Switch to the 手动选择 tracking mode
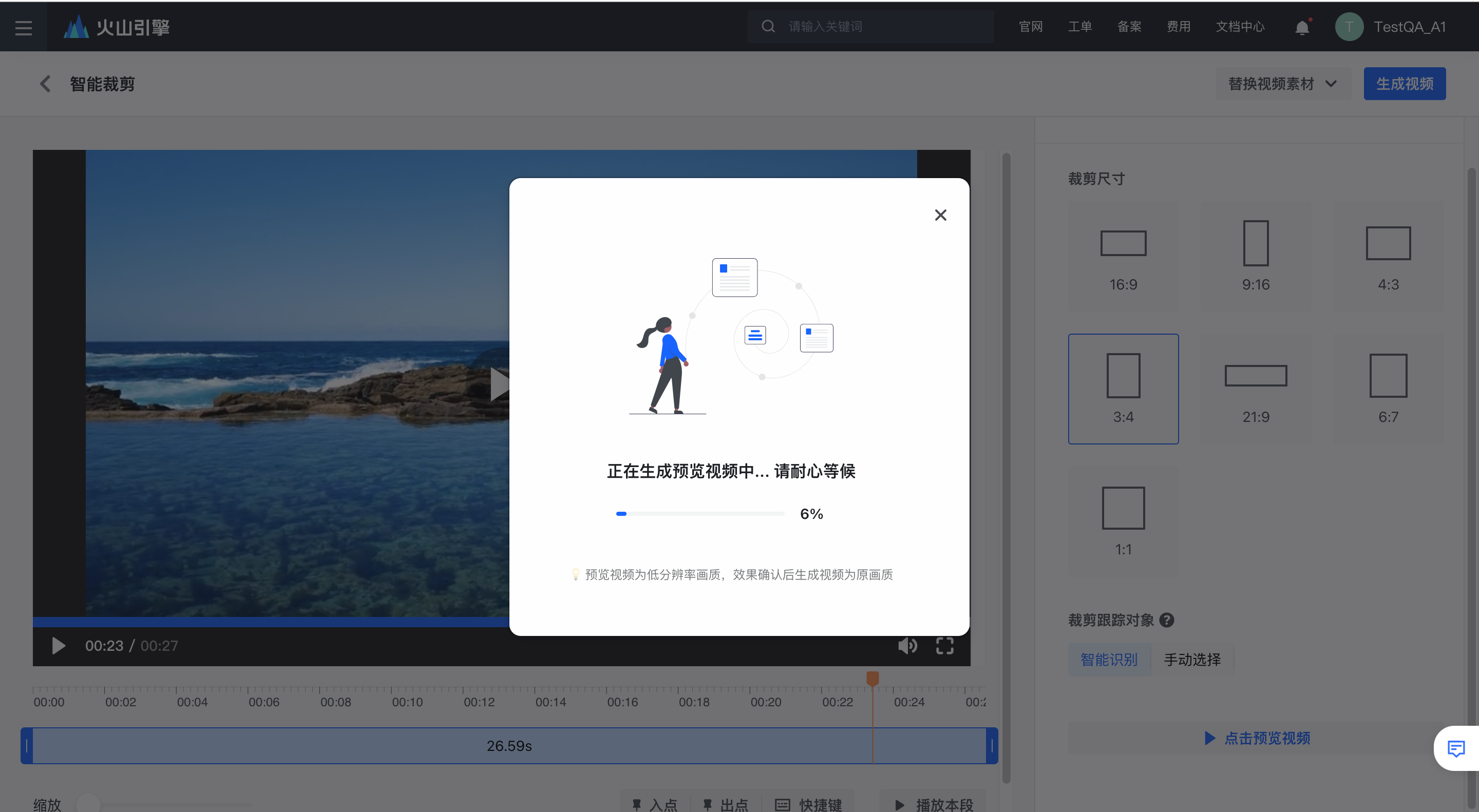This screenshot has height=812, width=1479. click(x=1192, y=660)
